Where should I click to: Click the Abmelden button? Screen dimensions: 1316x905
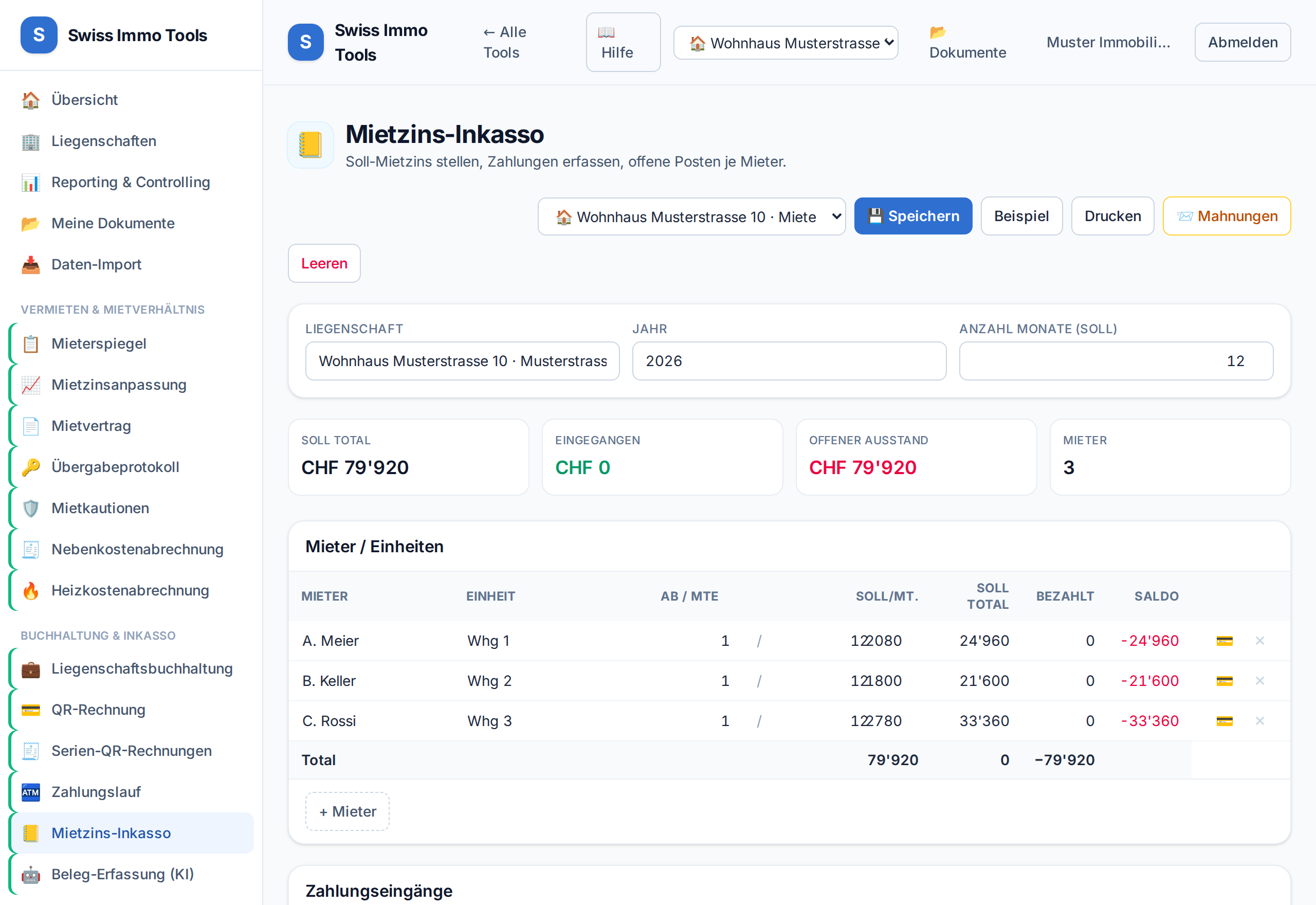[1242, 43]
